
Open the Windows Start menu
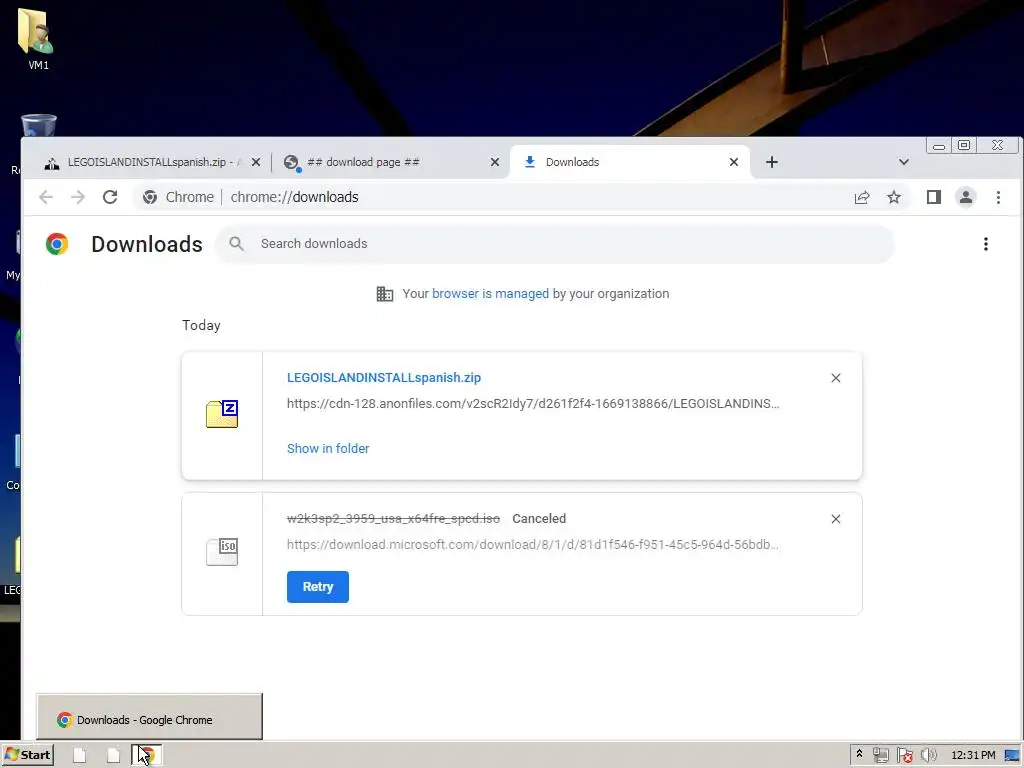pyautogui.click(x=27, y=755)
